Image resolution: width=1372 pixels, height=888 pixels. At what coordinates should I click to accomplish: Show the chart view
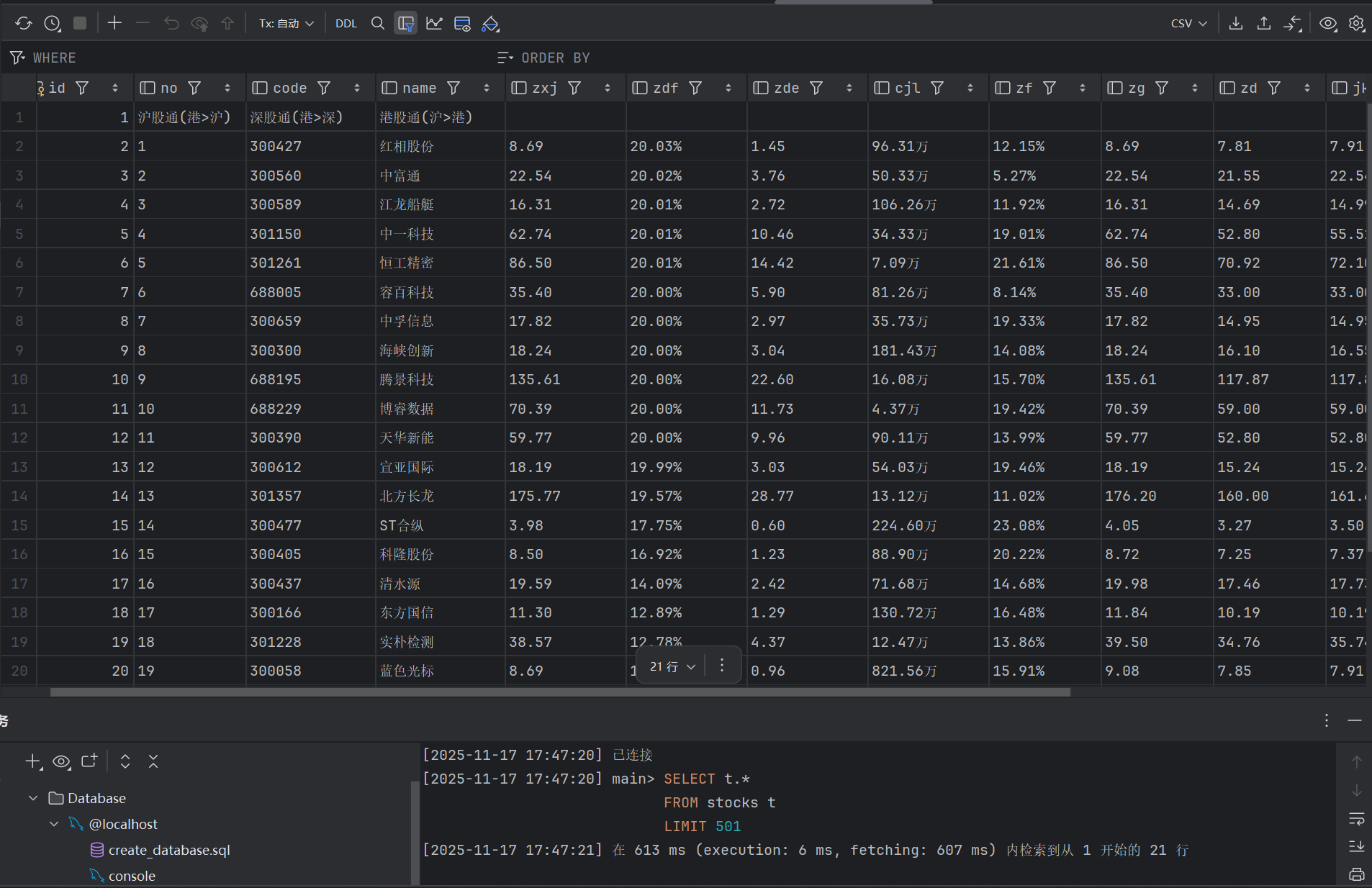coord(434,24)
